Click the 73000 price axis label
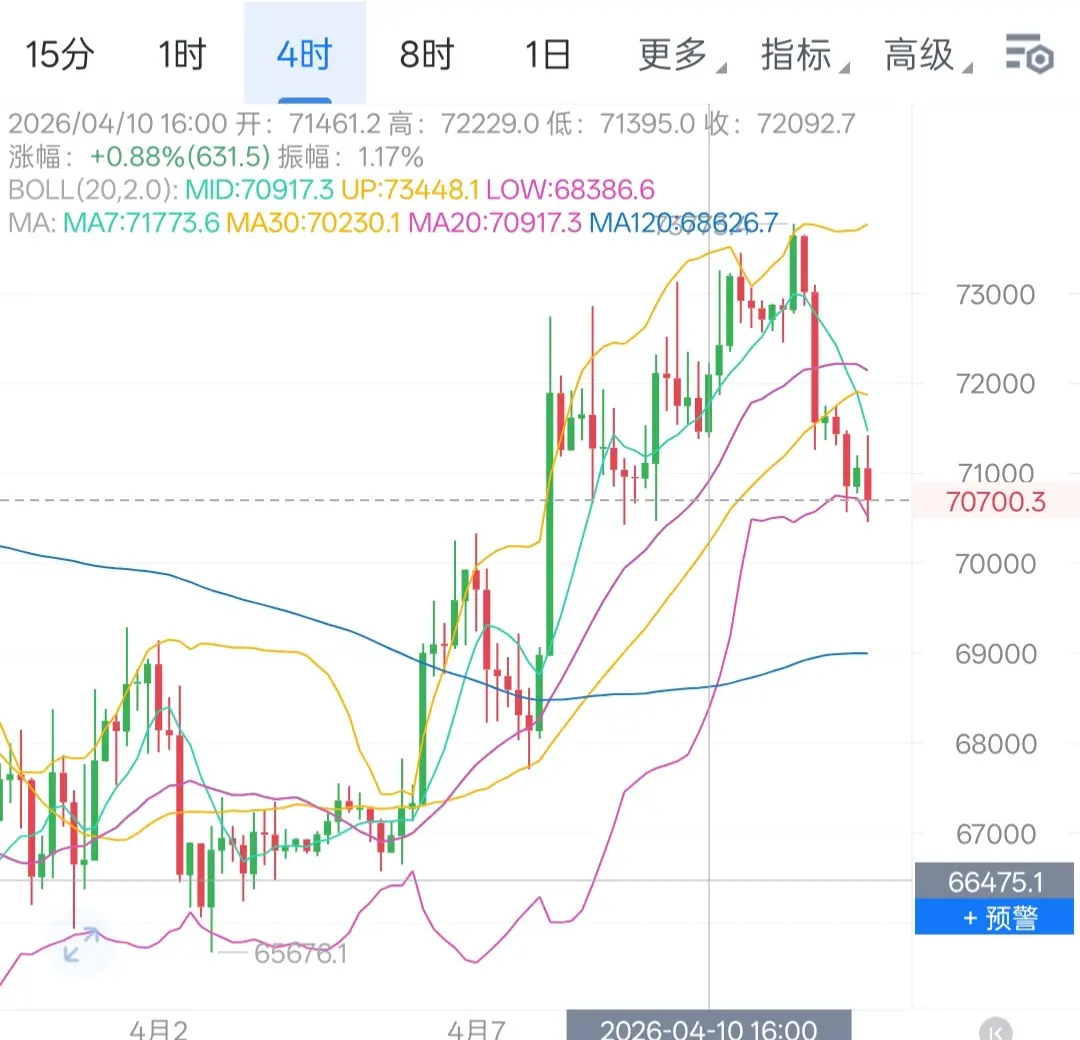 [995, 295]
